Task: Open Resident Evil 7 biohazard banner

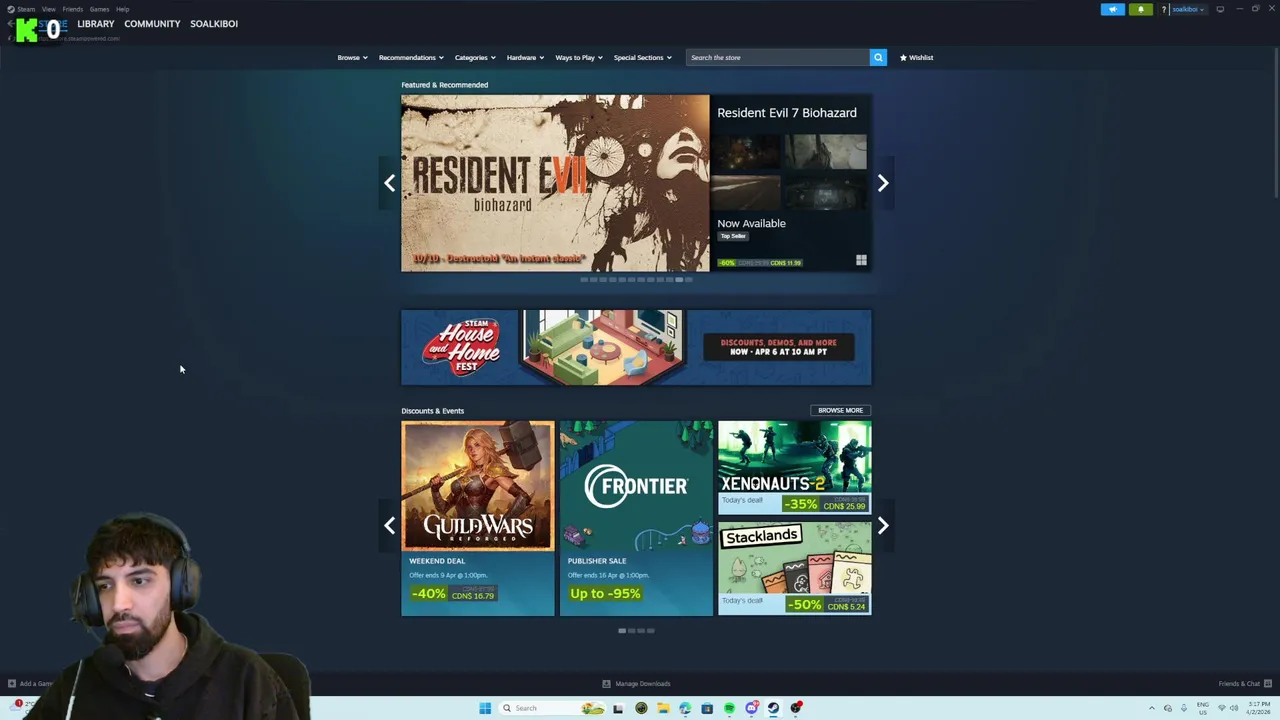Action: (555, 183)
